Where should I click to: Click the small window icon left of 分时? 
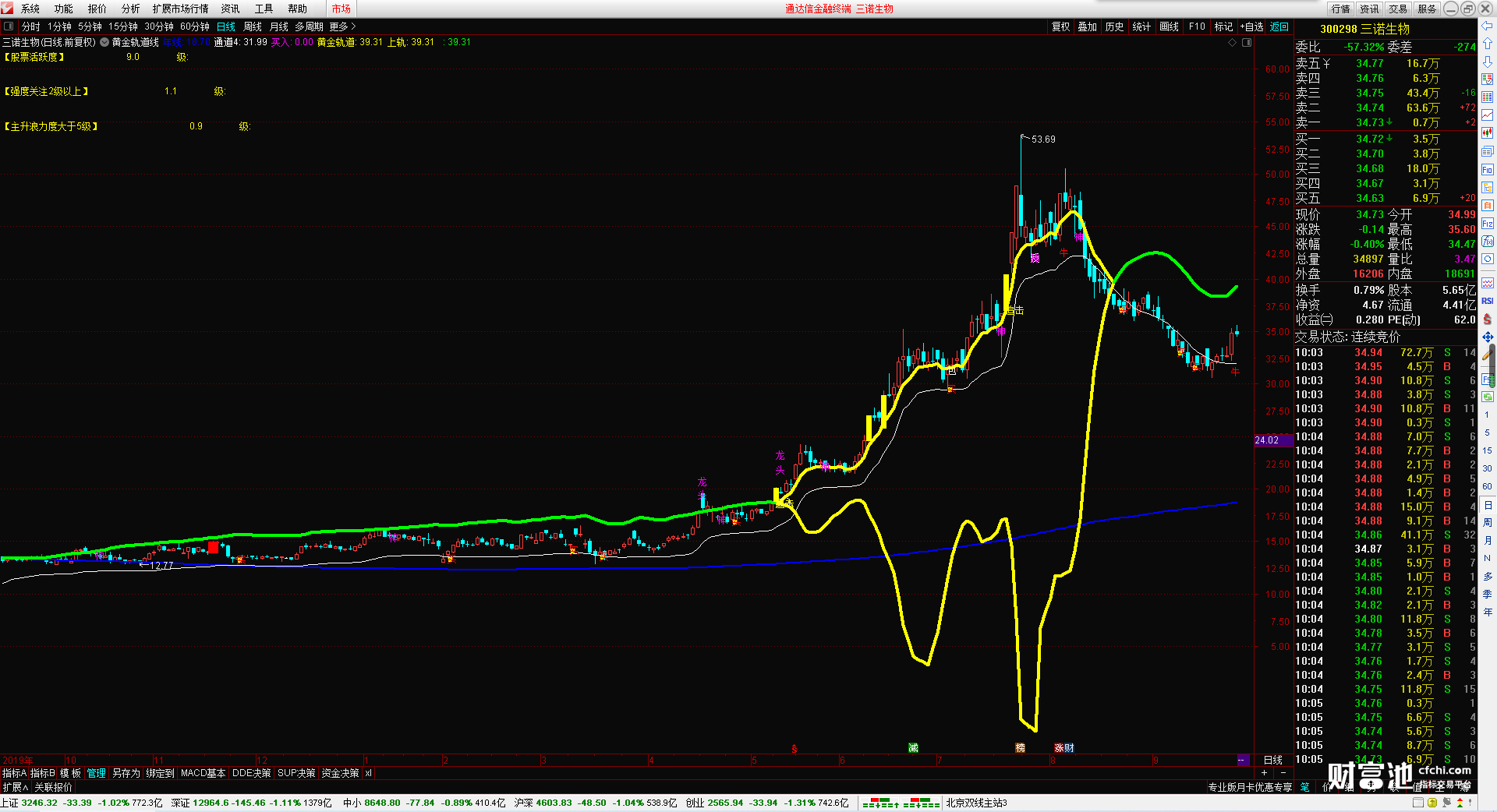(9, 26)
